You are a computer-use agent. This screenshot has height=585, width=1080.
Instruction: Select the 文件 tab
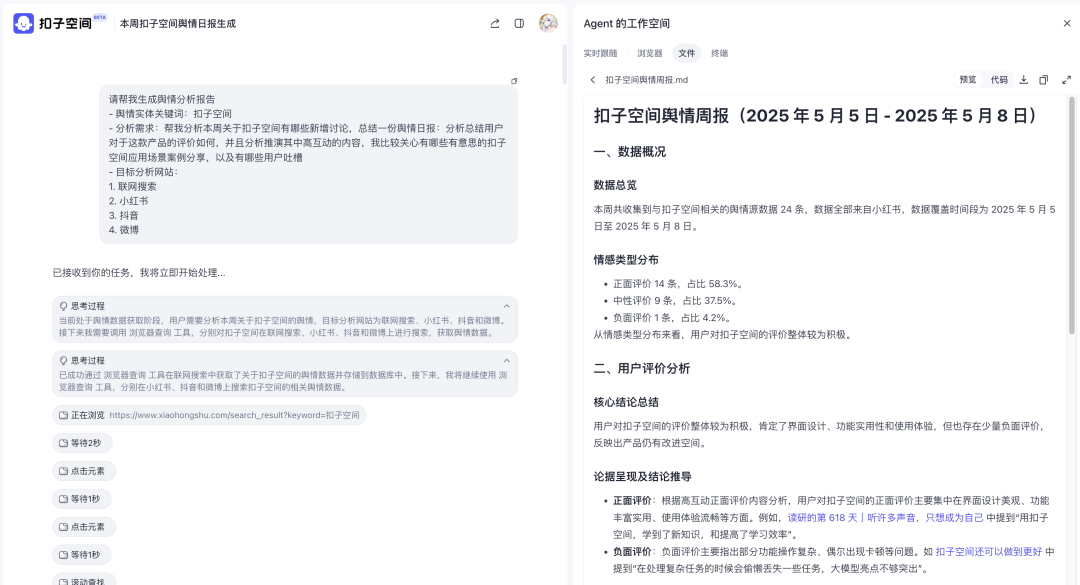click(x=687, y=53)
